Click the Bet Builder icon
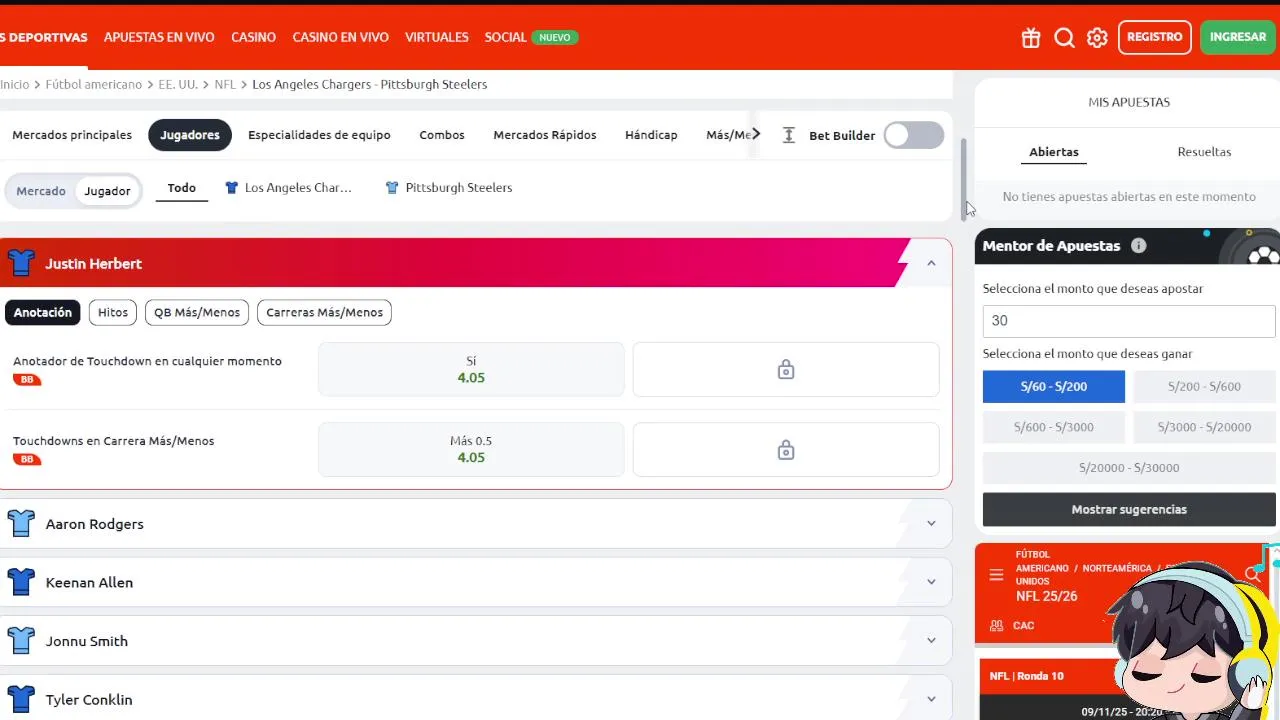Screen dimensions: 1280x720 (789, 135)
